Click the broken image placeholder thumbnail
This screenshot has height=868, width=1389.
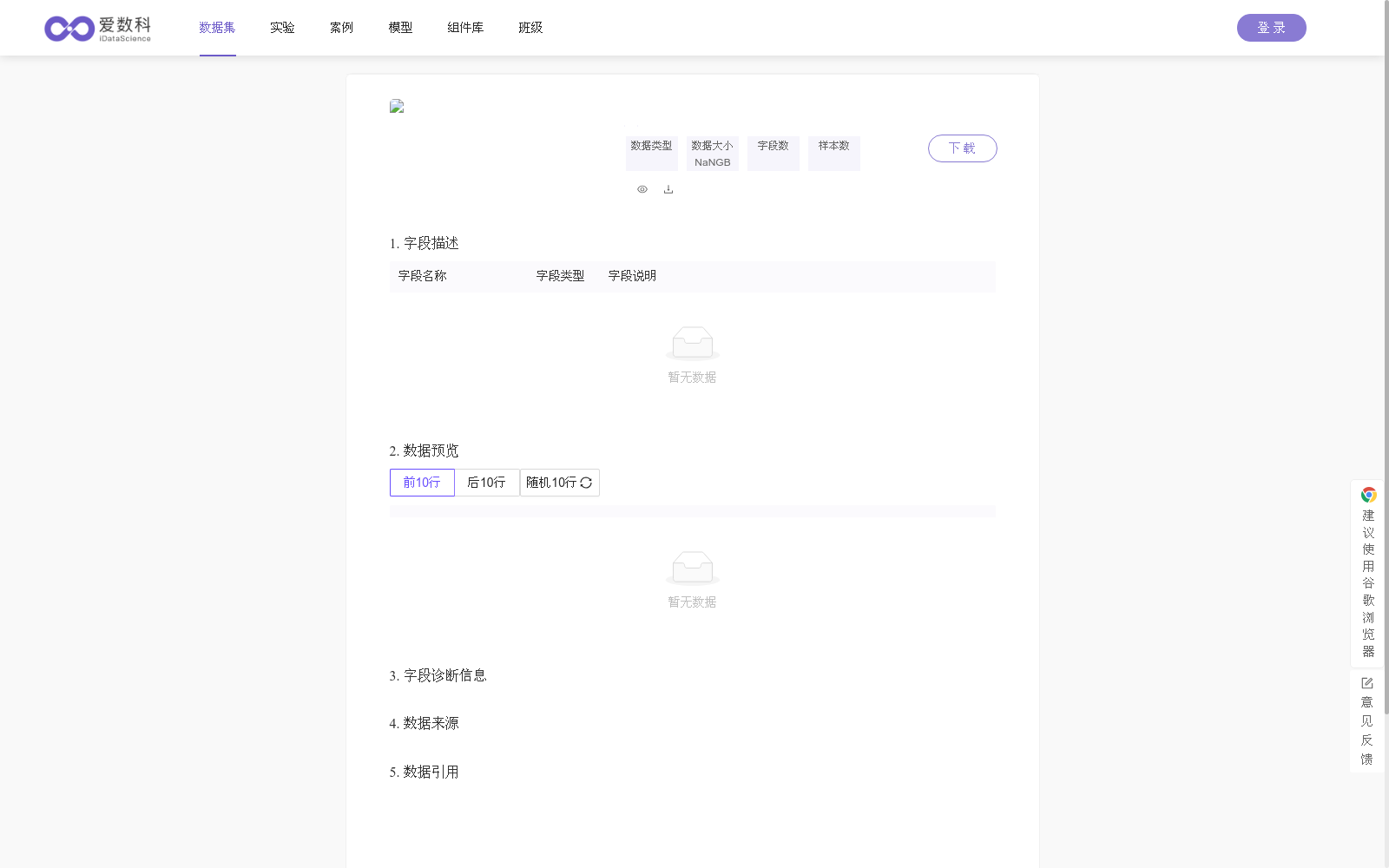(x=397, y=106)
